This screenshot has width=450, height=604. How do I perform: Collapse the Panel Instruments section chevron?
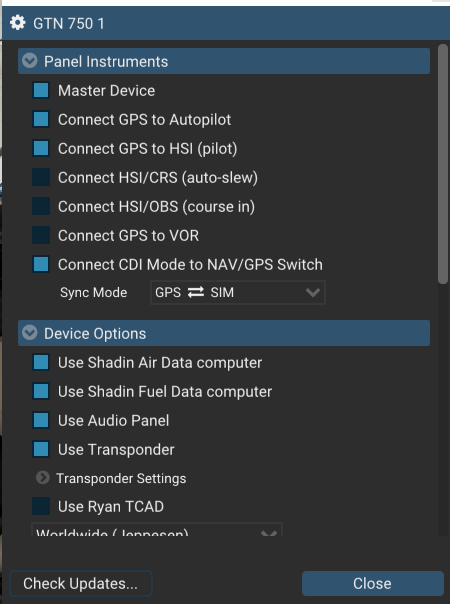(x=30, y=61)
